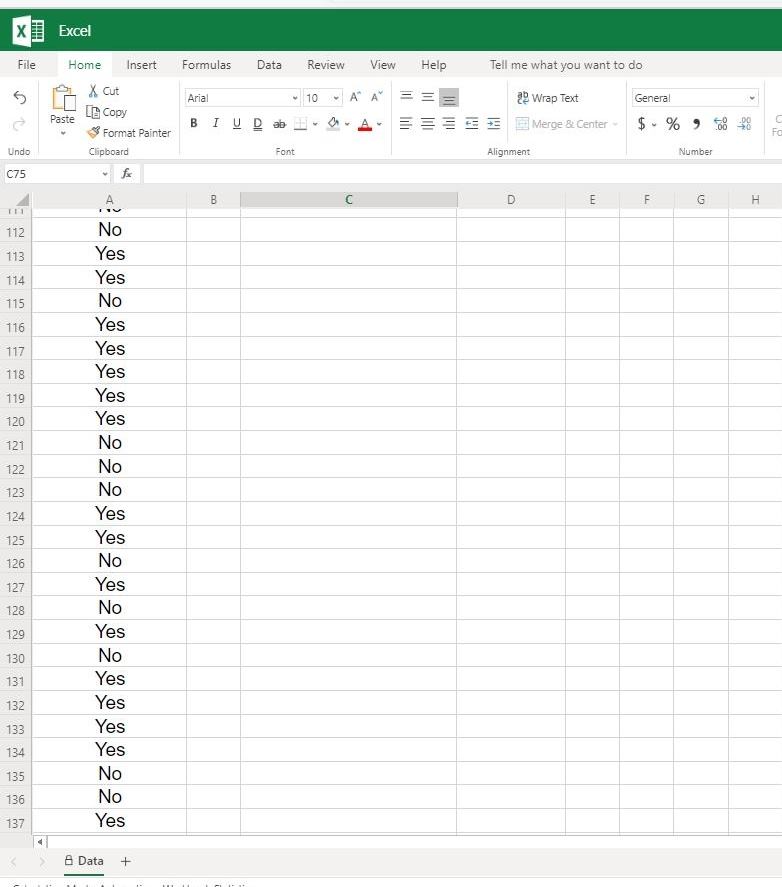Open the Help tab

434,65
